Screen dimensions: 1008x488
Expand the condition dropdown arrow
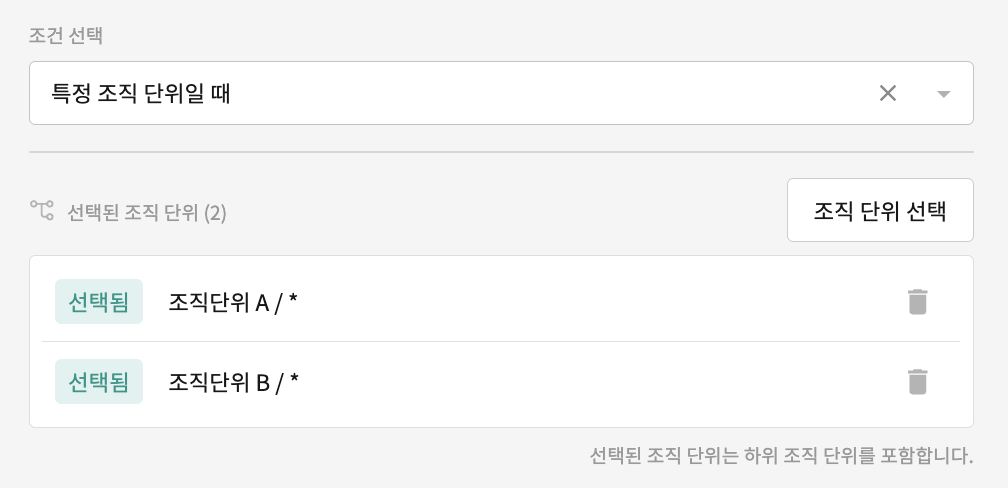[x=943, y=94]
